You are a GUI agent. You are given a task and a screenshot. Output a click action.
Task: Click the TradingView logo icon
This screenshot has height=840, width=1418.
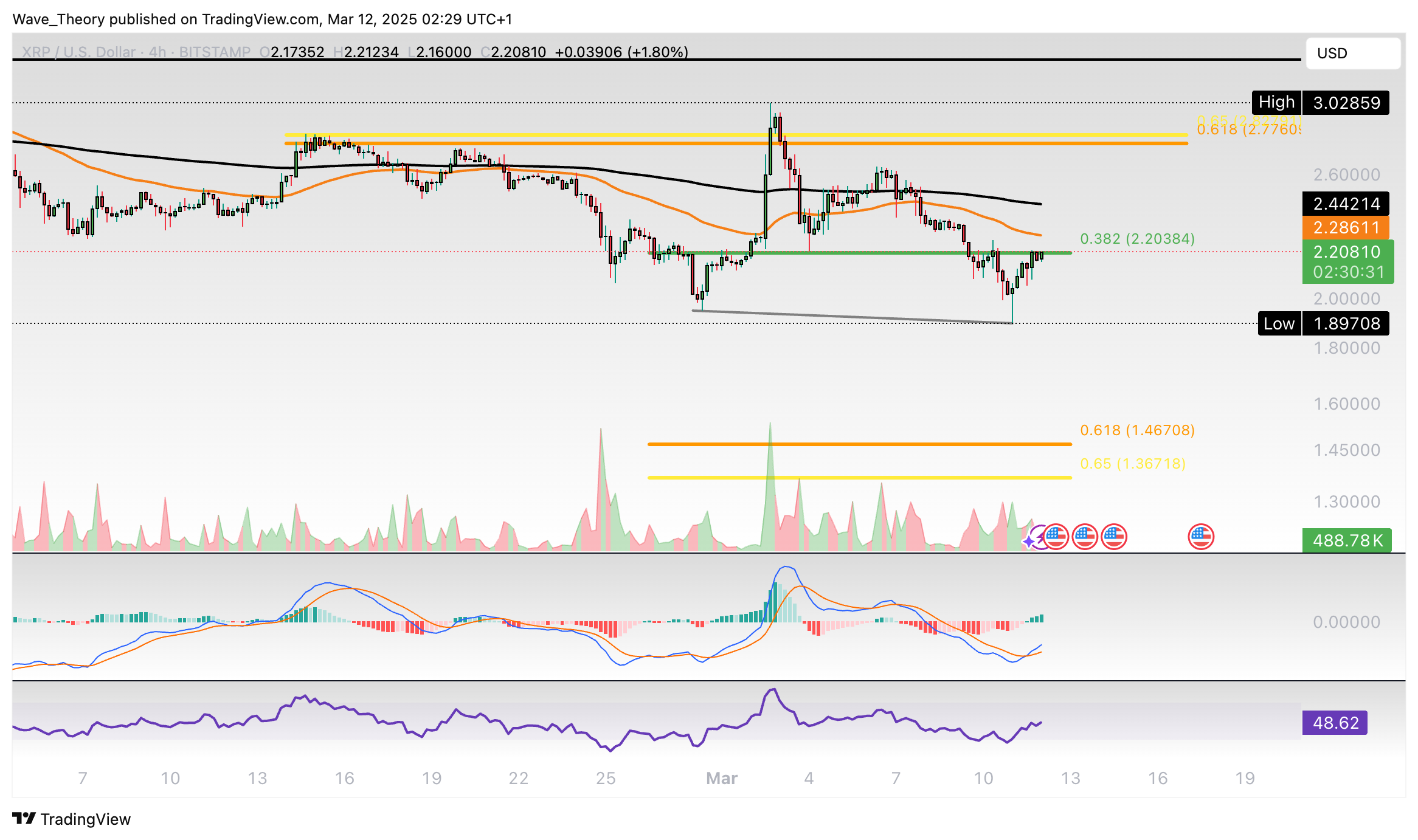coord(24,819)
